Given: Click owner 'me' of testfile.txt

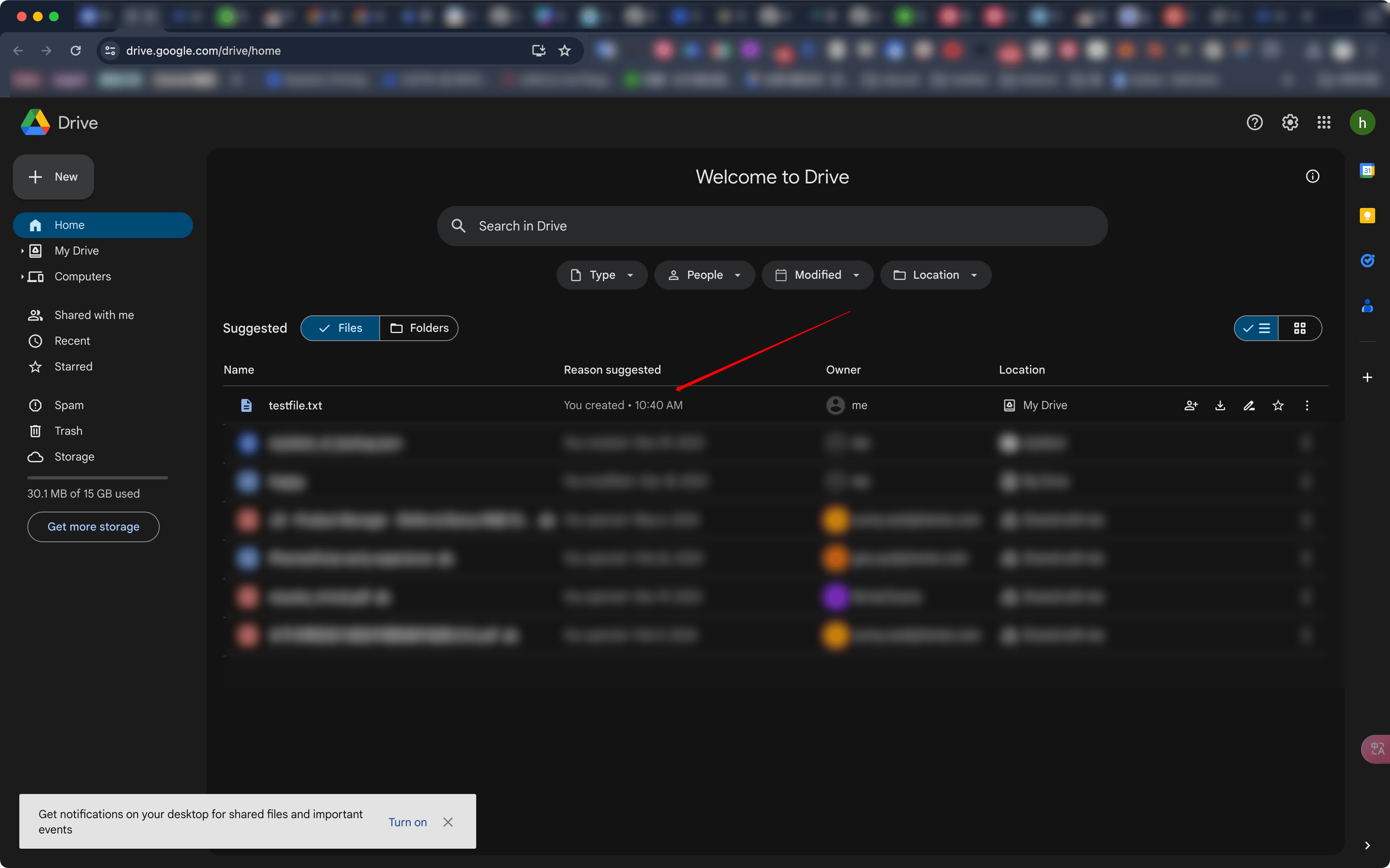Looking at the screenshot, I should coord(847,405).
